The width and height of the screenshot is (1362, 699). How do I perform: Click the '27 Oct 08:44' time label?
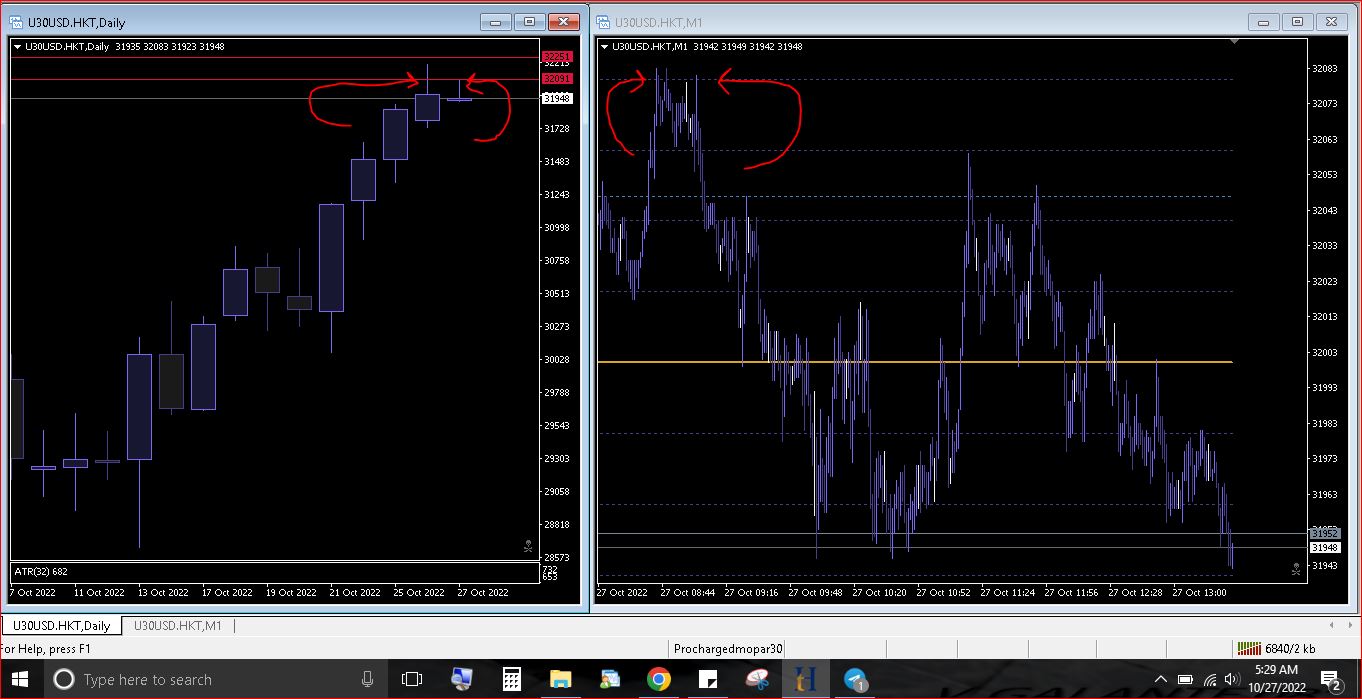tap(687, 592)
